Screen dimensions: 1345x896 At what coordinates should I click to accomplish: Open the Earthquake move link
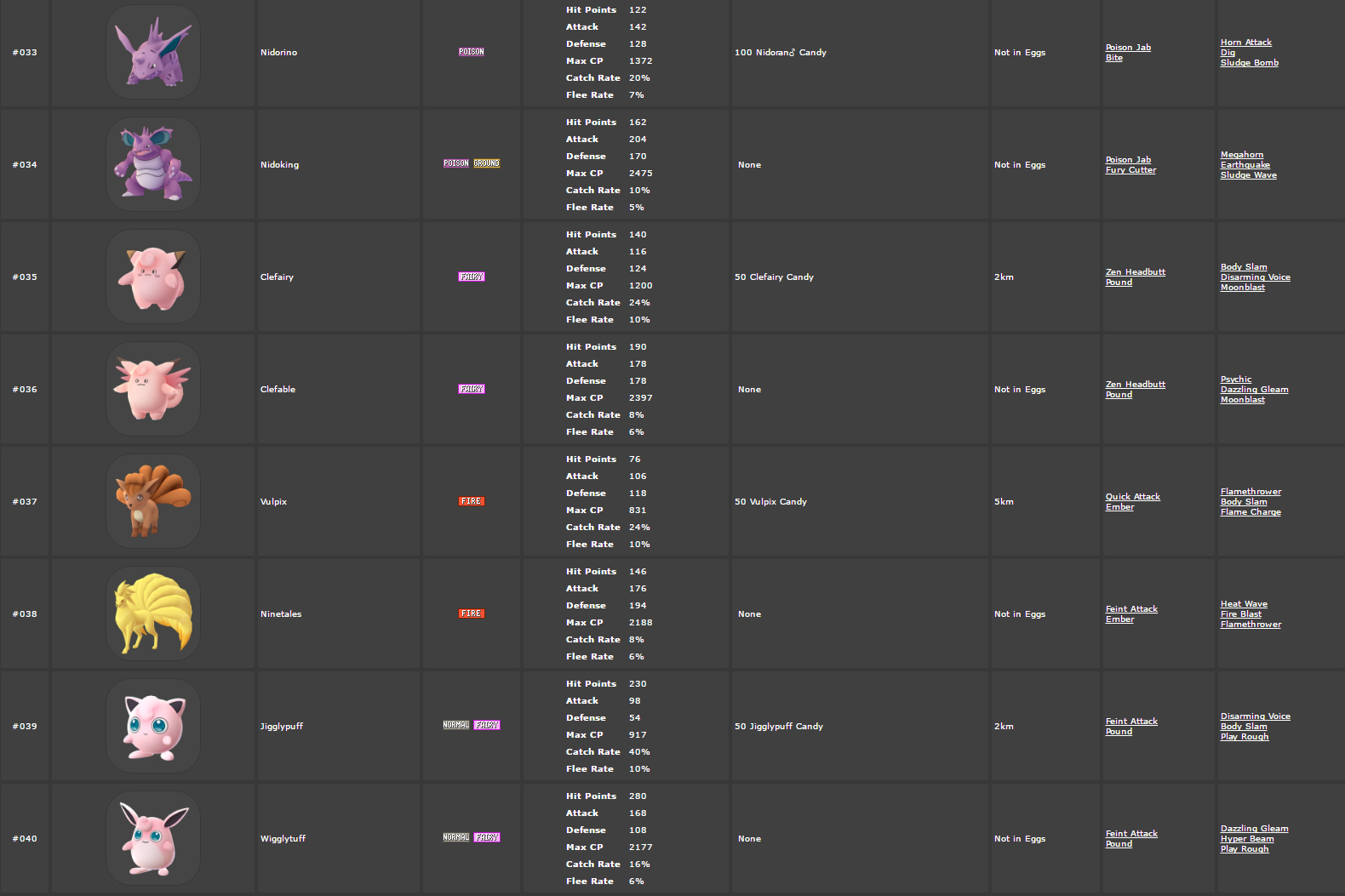(1247, 164)
